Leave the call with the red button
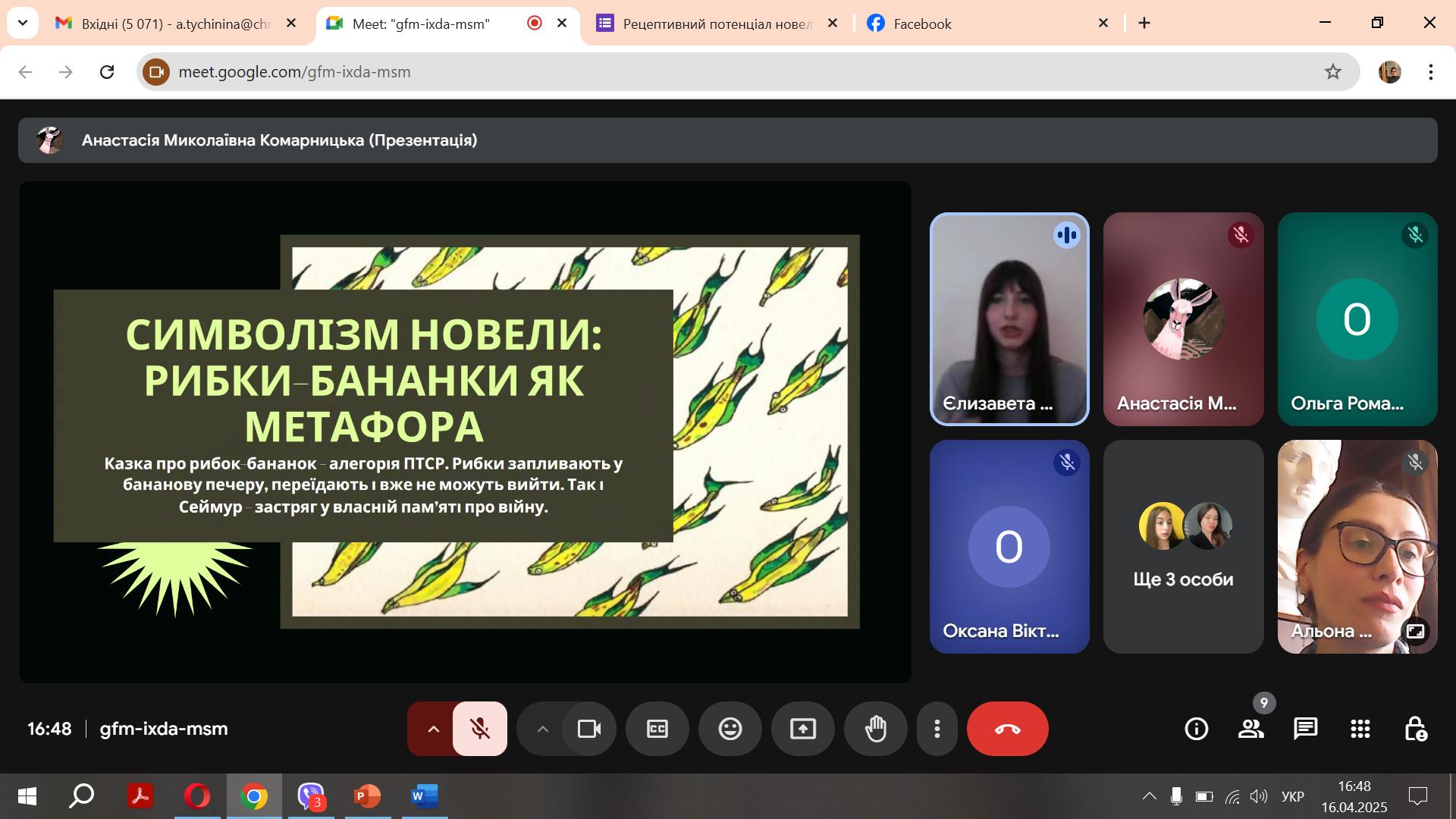The height and width of the screenshot is (819, 1456). click(1007, 729)
